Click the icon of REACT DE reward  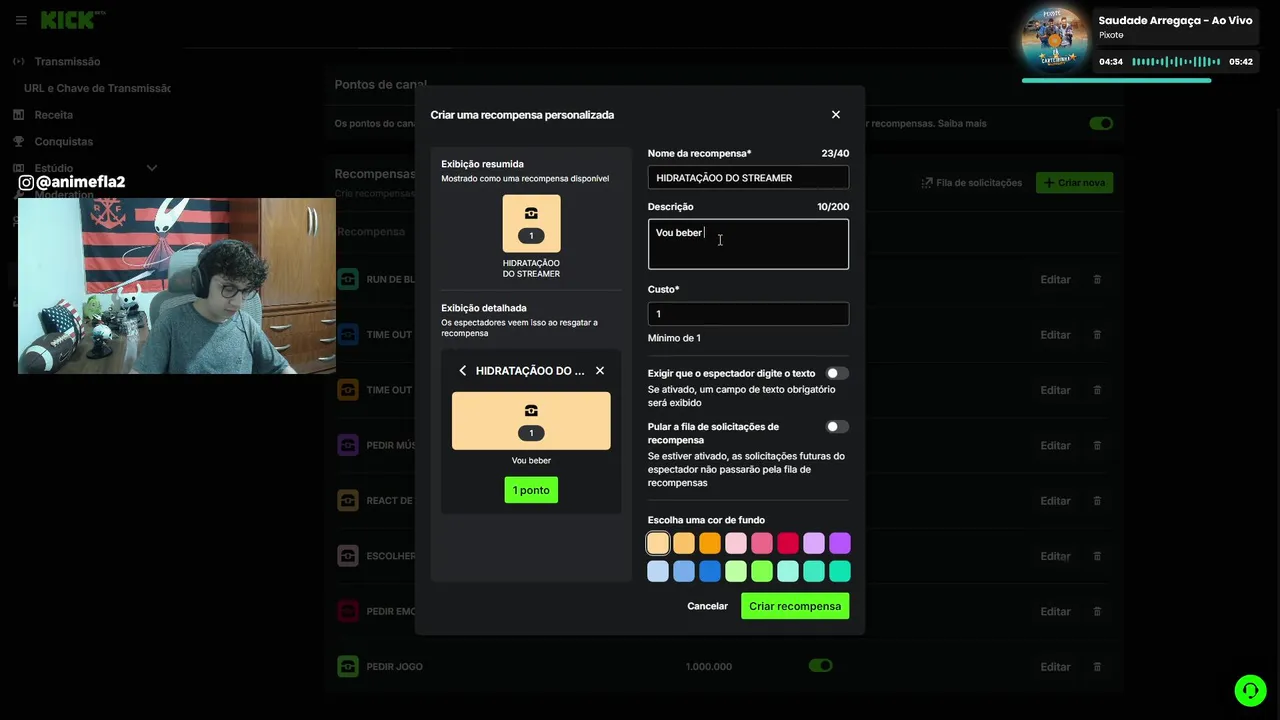click(348, 500)
